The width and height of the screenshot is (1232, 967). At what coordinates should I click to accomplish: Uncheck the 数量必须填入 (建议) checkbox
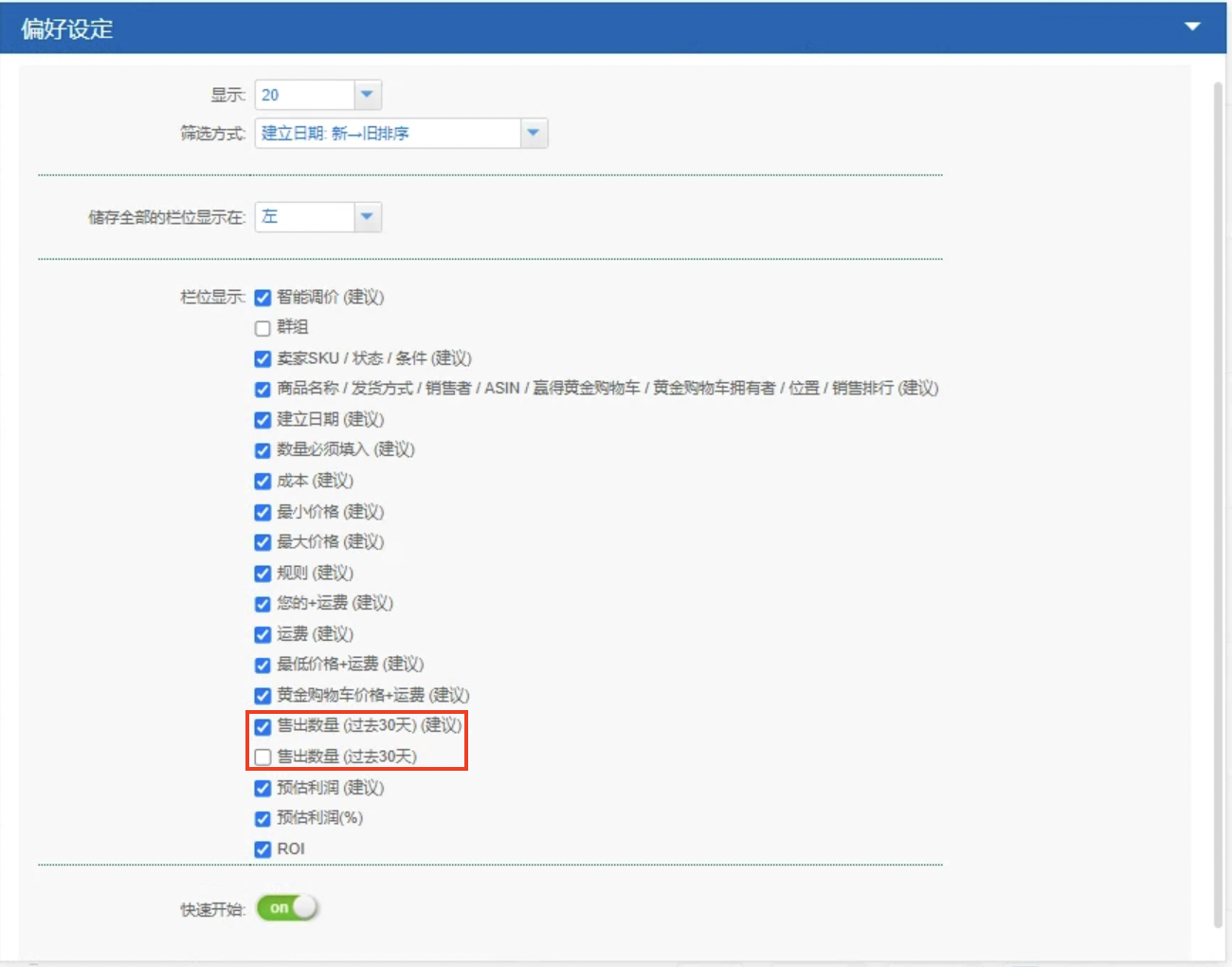(263, 450)
